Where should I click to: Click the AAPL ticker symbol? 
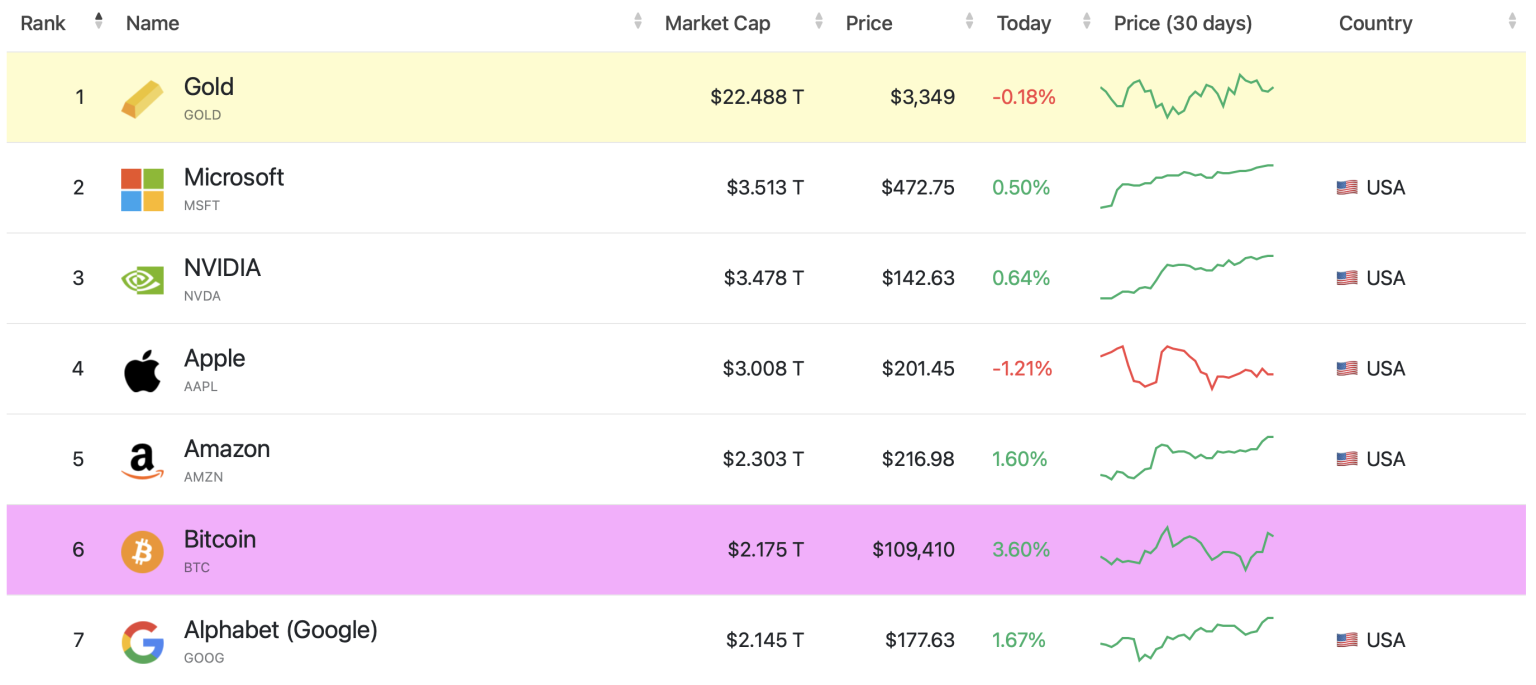click(x=201, y=386)
